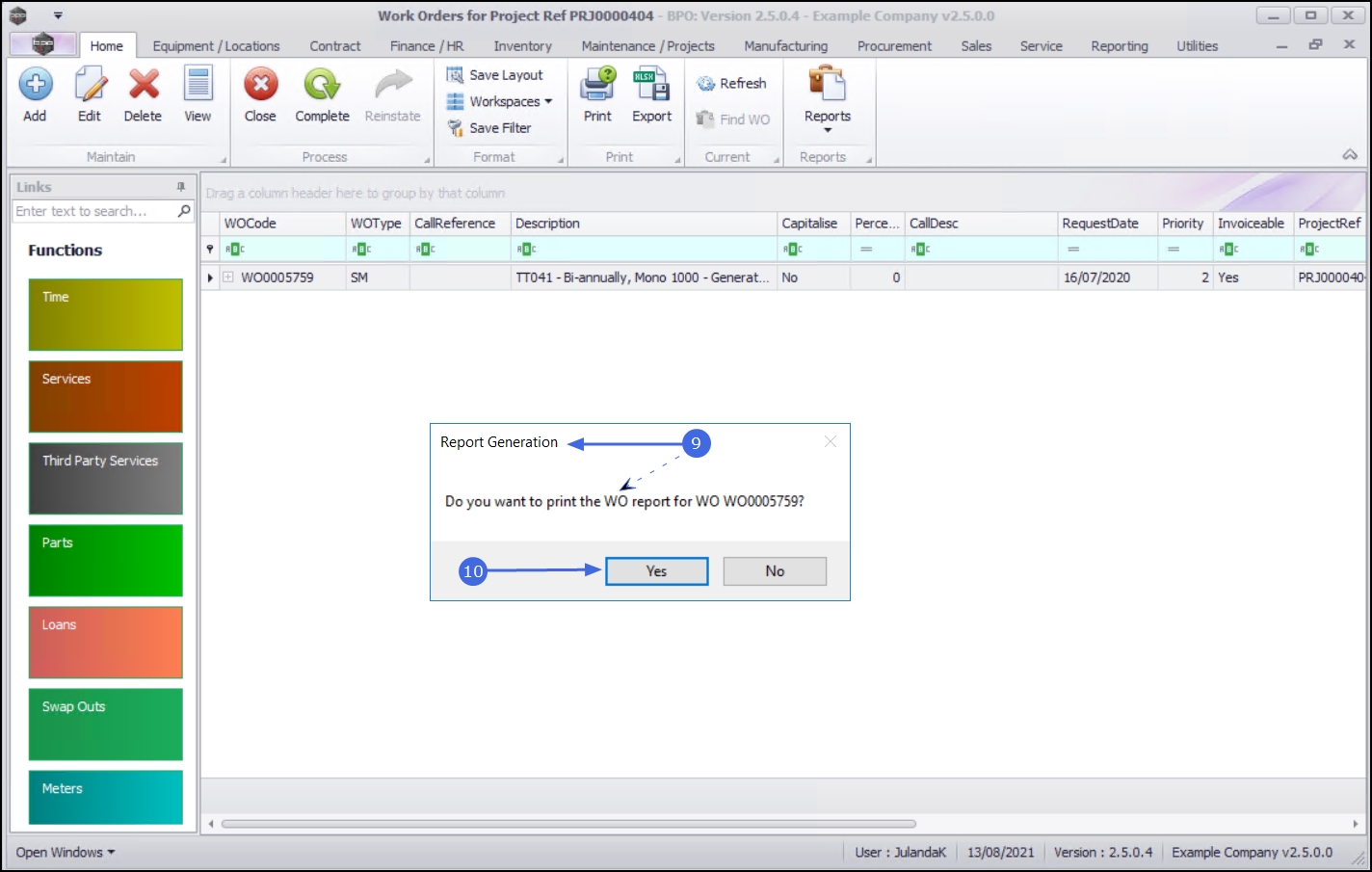Image resolution: width=1372 pixels, height=872 pixels.
Task: Click the Export to XLSX icon
Action: coord(651,85)
